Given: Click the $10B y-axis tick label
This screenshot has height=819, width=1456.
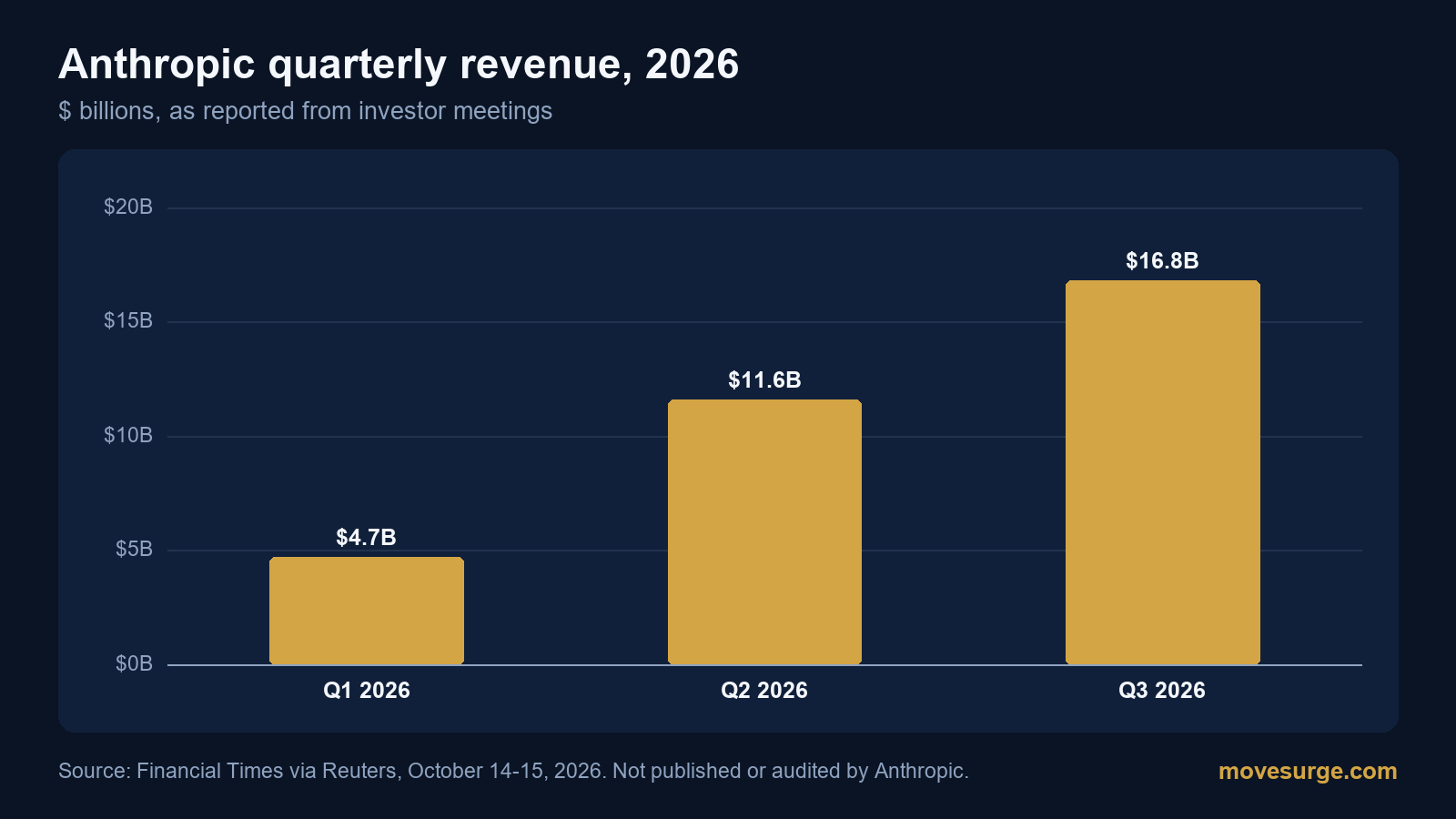Looking at the screenshot, I should [128, 436].
